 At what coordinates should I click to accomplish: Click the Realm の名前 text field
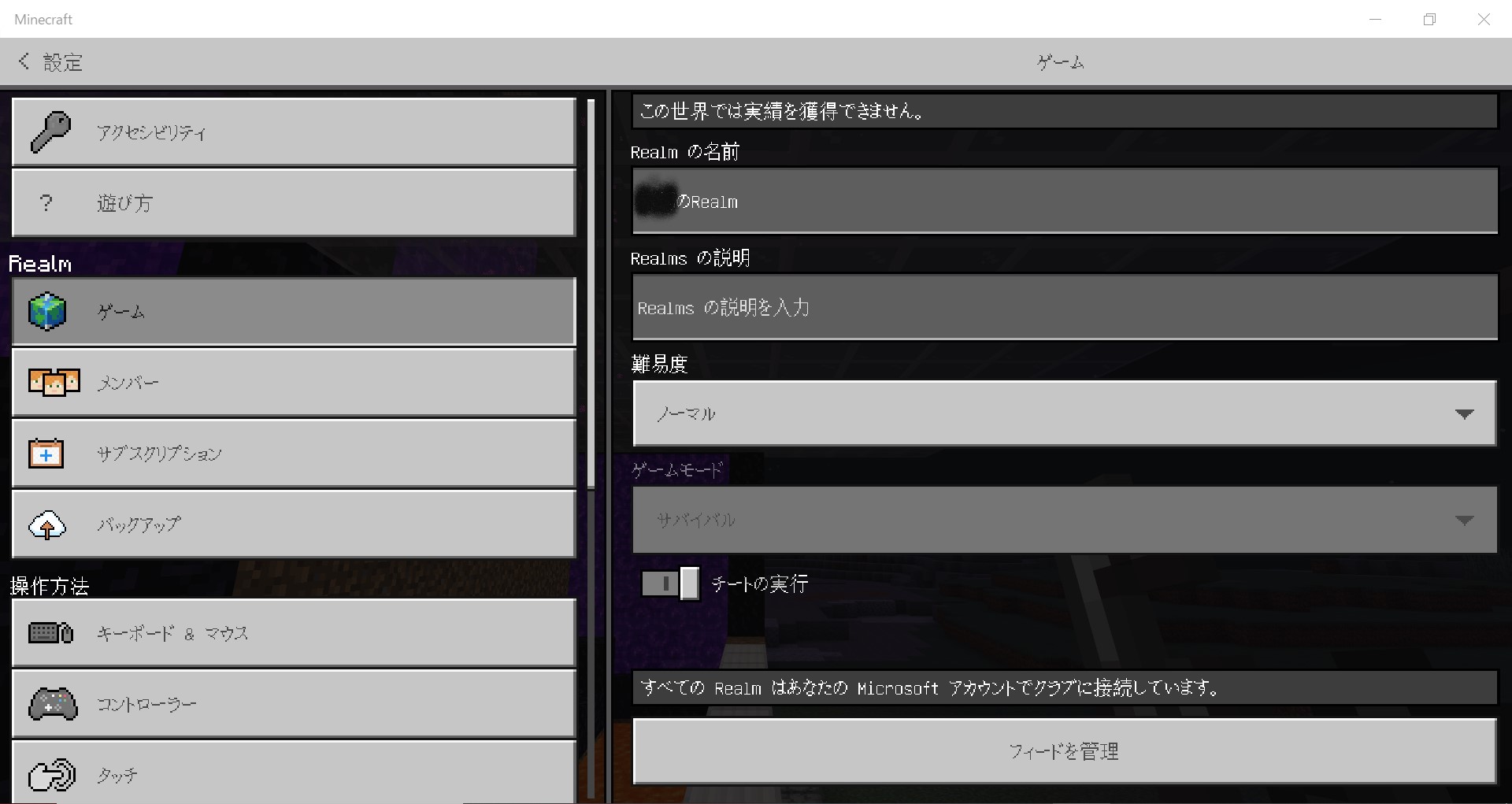click(1063, 202)
